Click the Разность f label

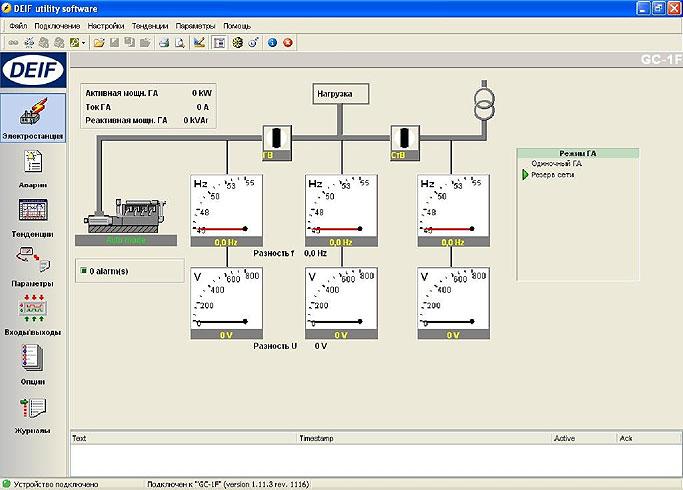(274, 253)
